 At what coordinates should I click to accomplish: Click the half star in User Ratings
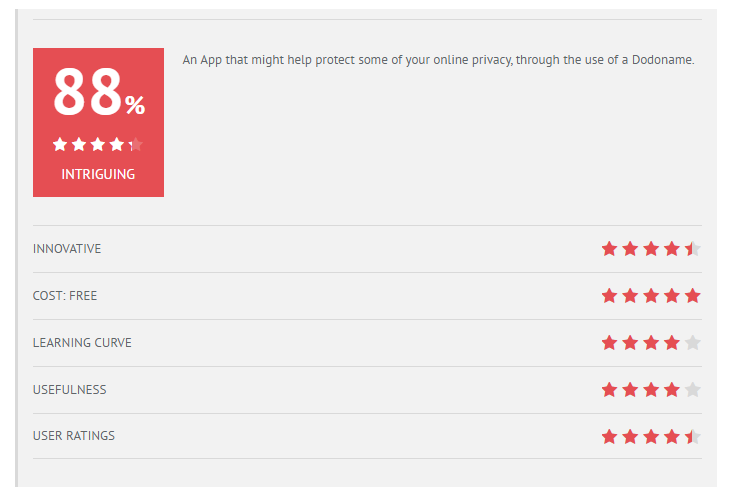(693, 437)
